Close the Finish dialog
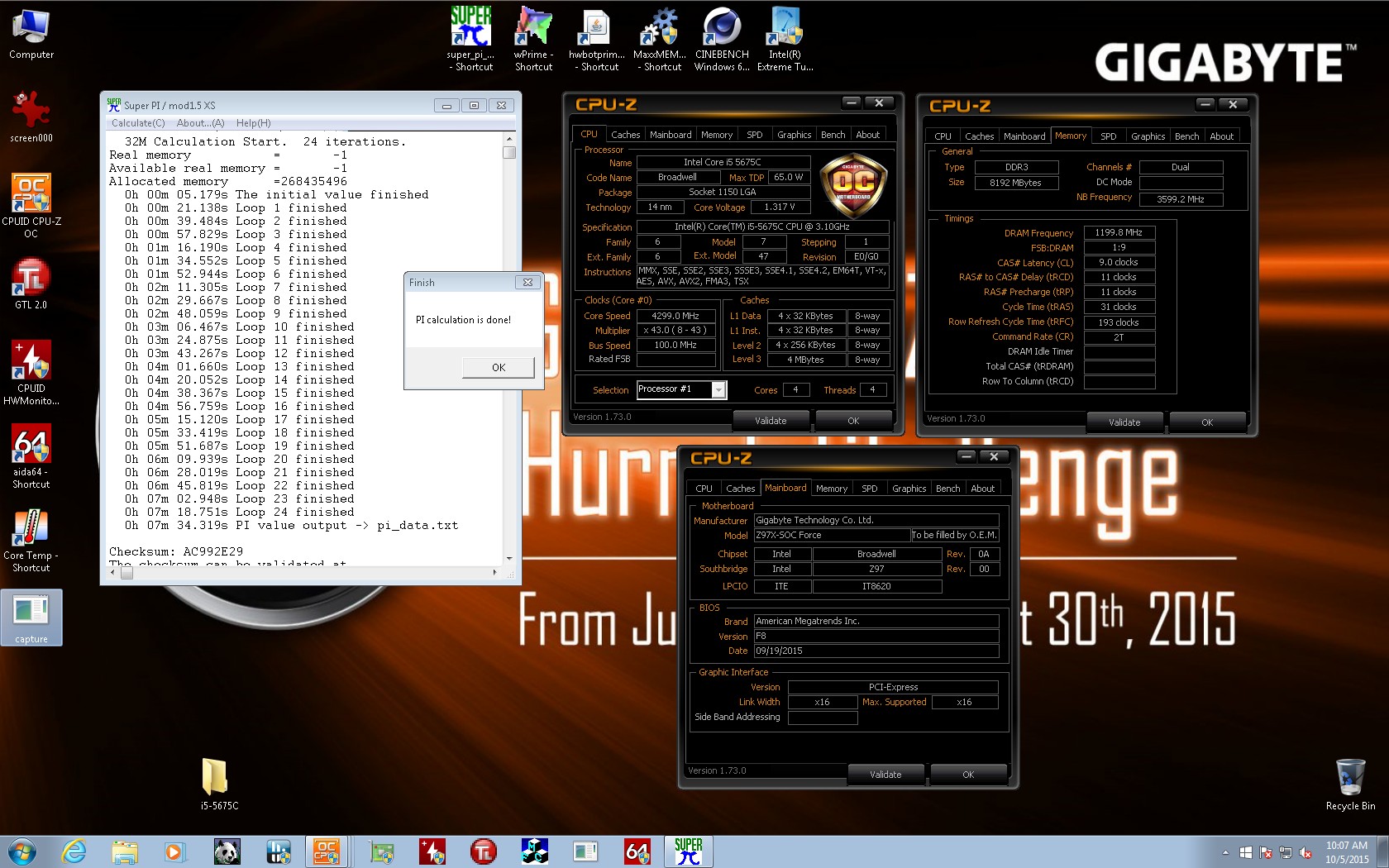This screenshot has width=1389, height=868. click(527, 283)
